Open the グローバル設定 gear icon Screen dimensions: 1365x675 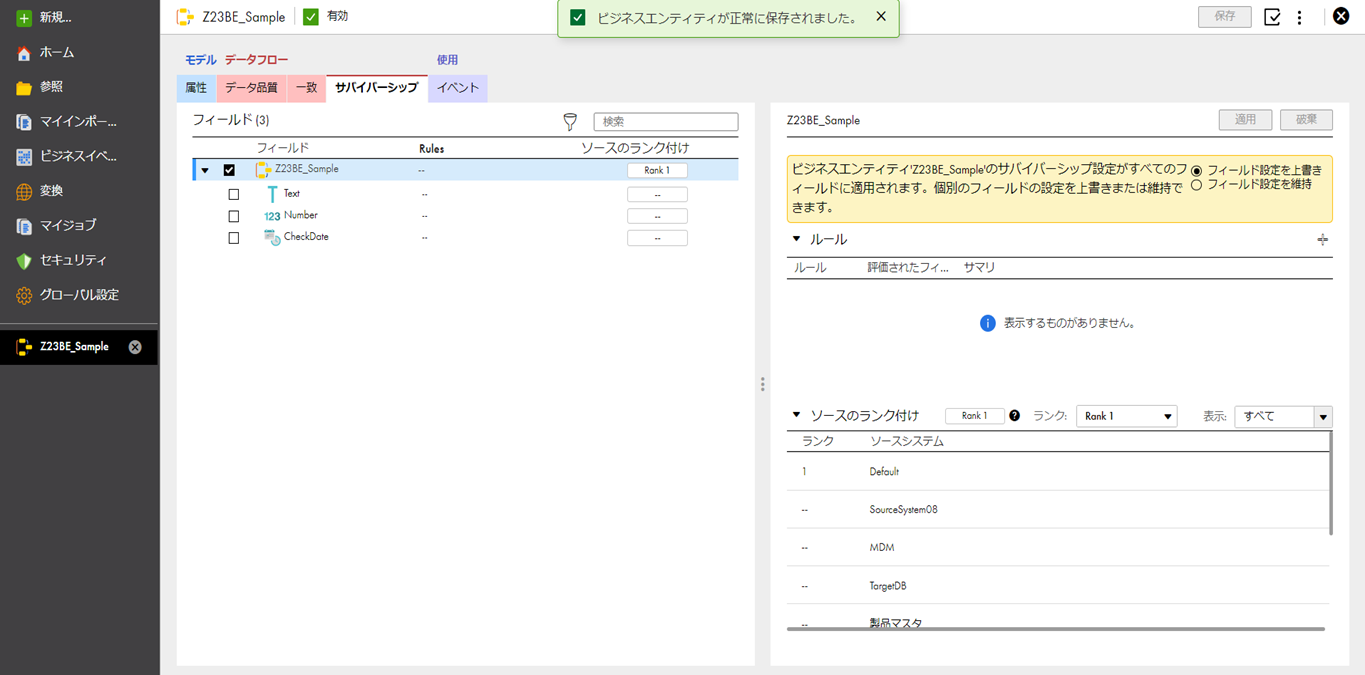24,296
